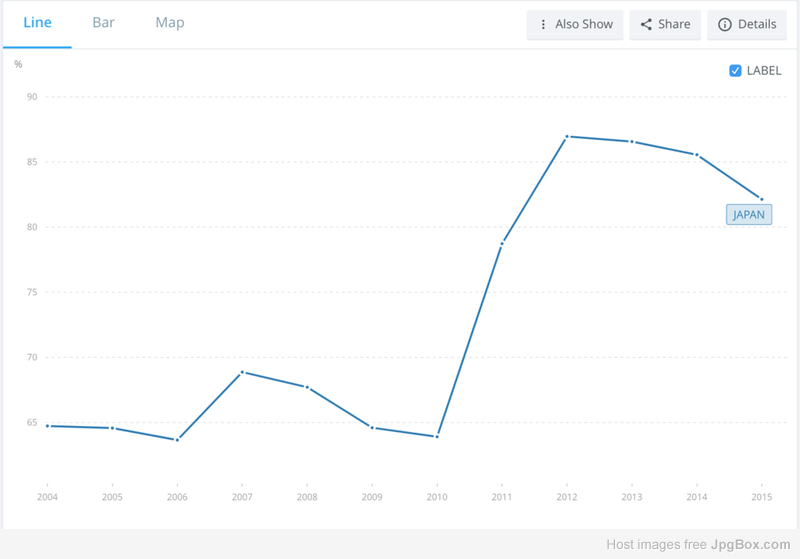The width and height of the screenshot is (800, 559).
Task: Toggle the LABEL checkbox
Action: (x=735, y=70)
